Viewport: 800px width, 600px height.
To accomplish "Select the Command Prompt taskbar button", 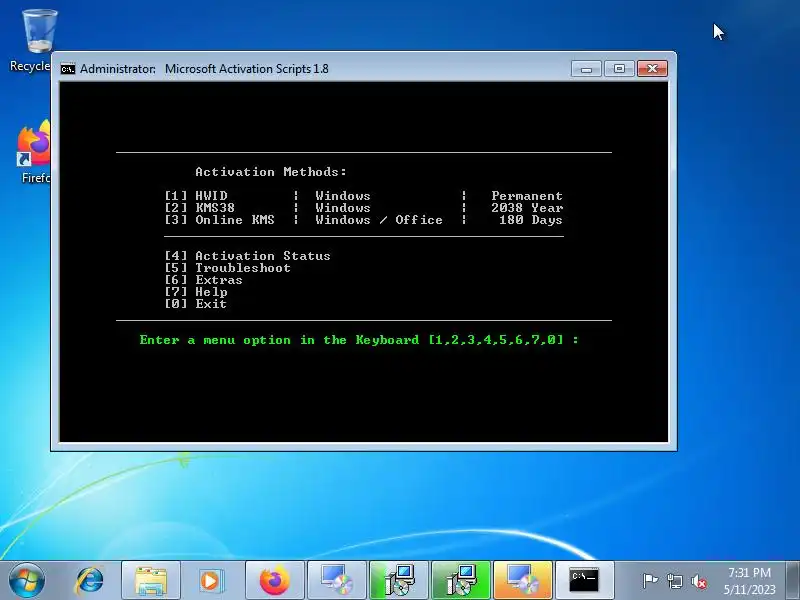I will coord(585,581).
